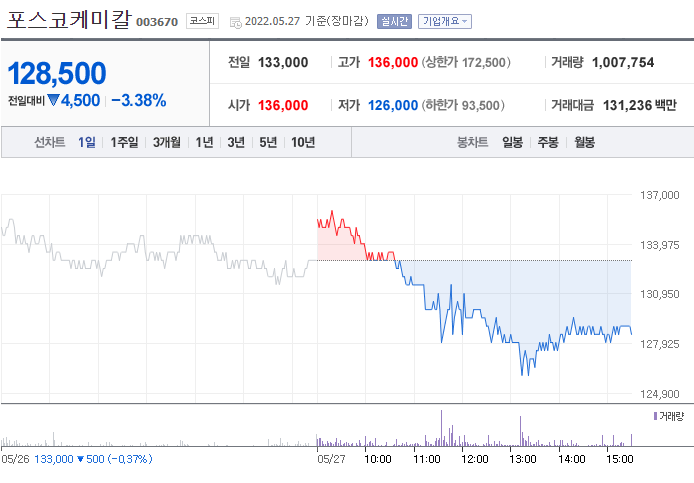Click the 05/26 close summary 133,000 ▼500
Screen dimensions: 694x483
[x=93, y=459]
